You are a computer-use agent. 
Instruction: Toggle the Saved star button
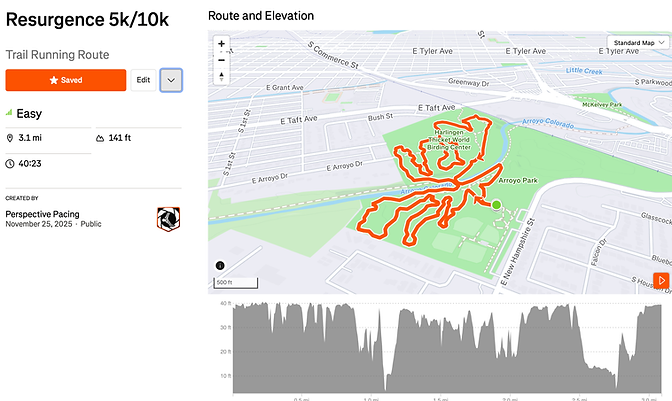pos(66,80)
